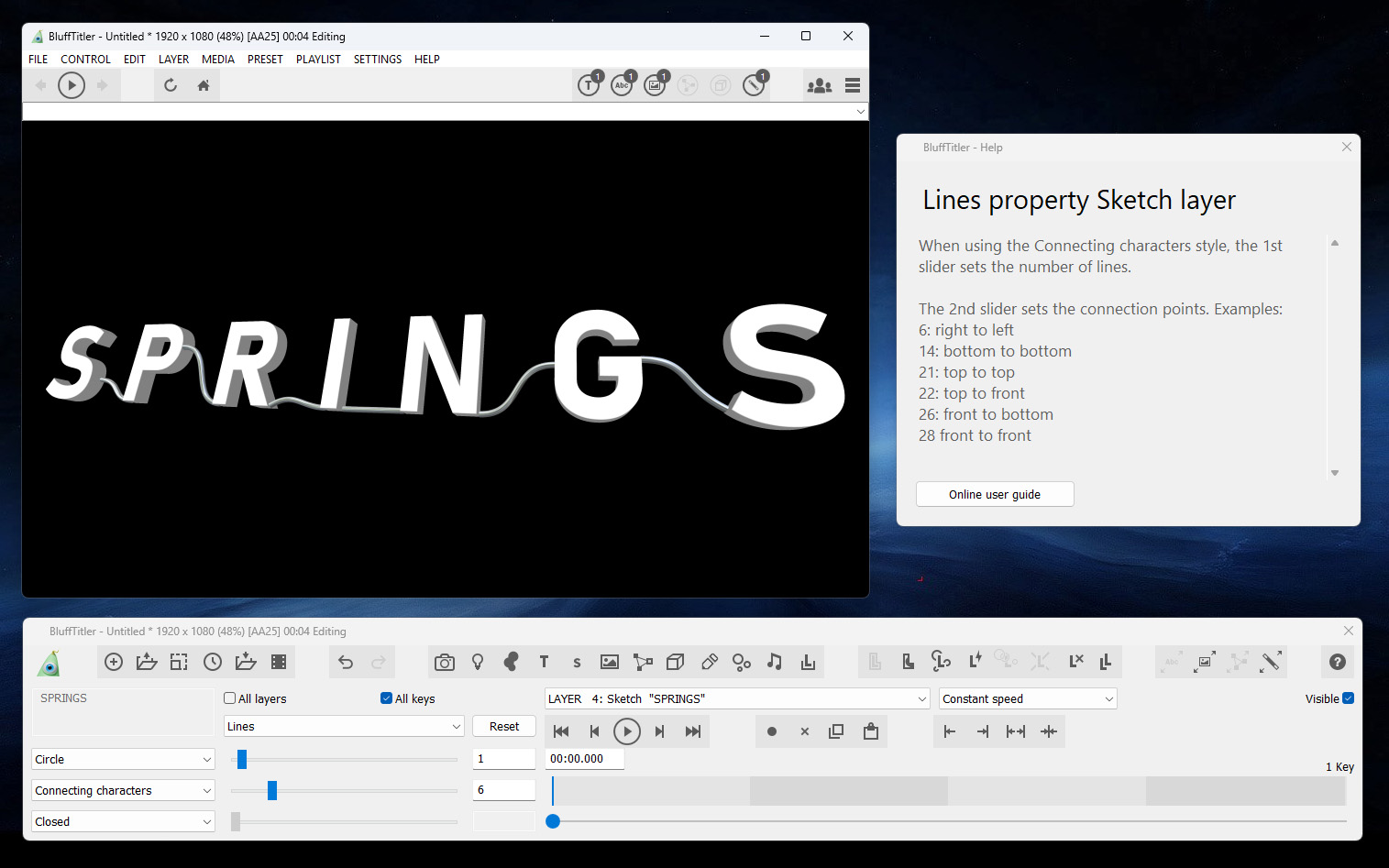This screenshot has height=868, width=1389.
Task: Close the BluffTitler Help window
Action: [1347, 147]
